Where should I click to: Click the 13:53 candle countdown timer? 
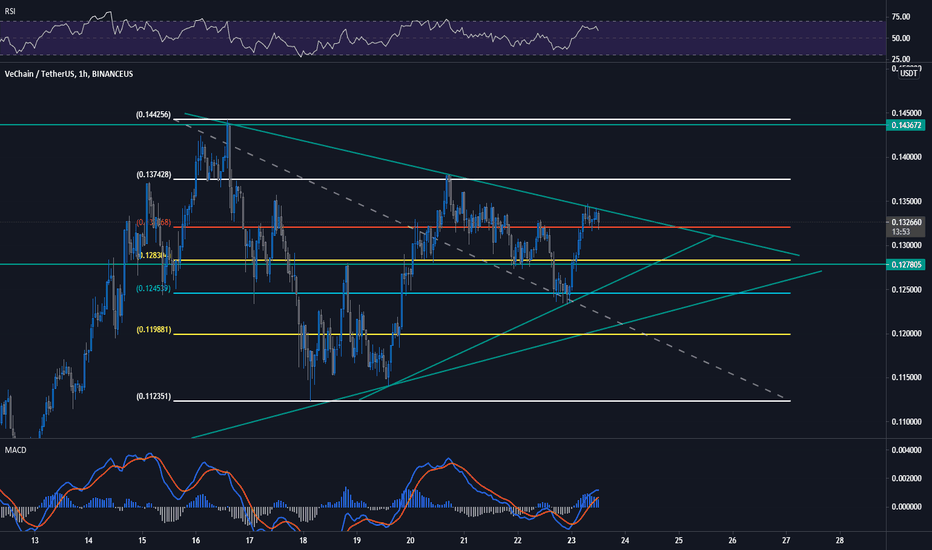[x=901, y=231]
